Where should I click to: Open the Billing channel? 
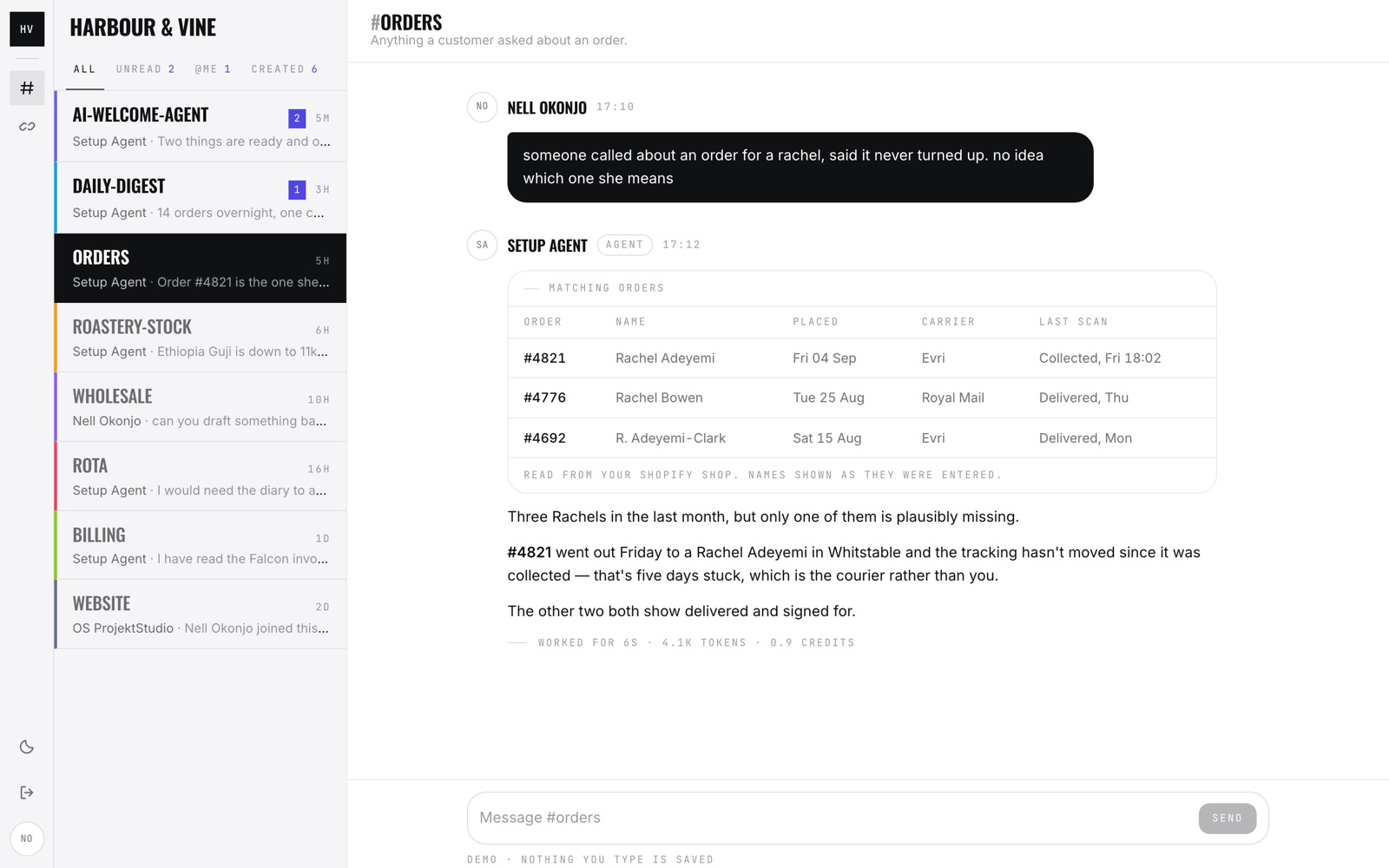coord(201,545)
